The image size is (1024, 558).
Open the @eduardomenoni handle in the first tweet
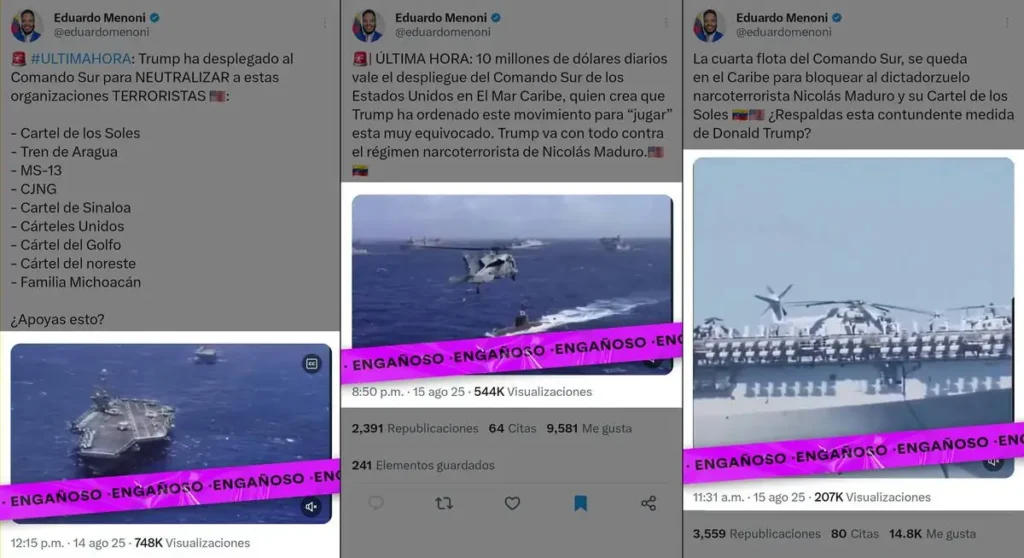click(101, 32)
